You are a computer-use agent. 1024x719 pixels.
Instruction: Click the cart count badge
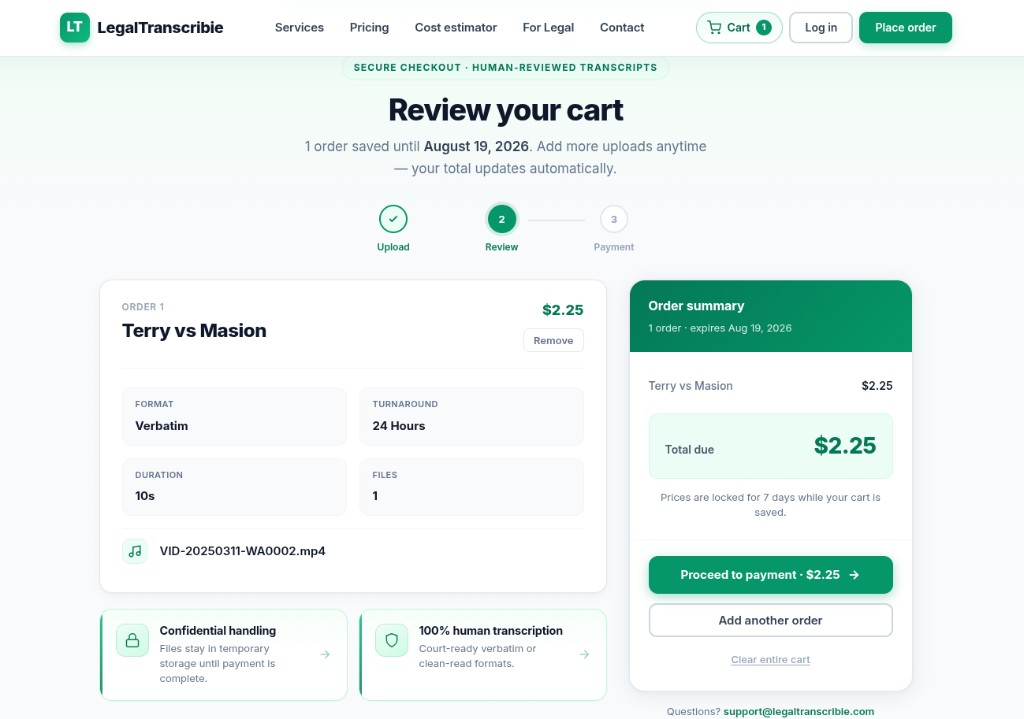[x=763, y=27]
